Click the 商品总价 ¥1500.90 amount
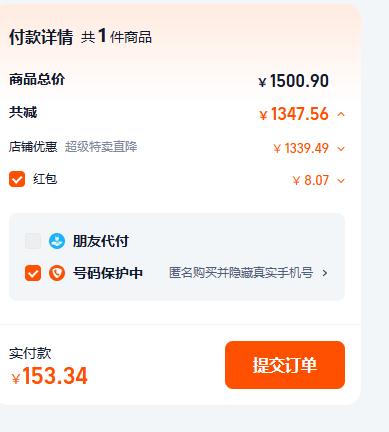The image size is (389, 432). [x=294, y=81]
